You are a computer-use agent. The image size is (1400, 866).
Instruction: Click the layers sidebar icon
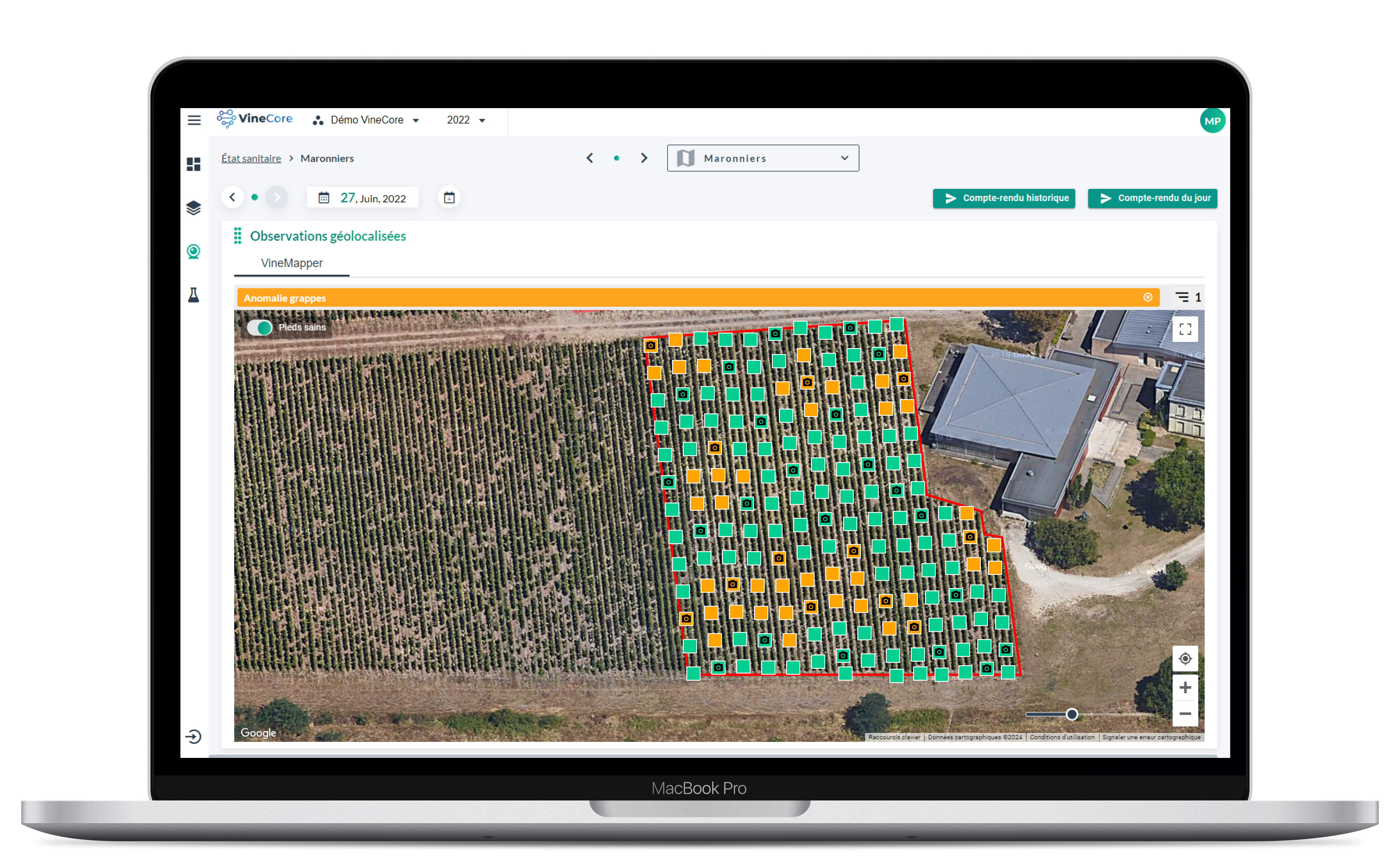[x=194, y=207]
